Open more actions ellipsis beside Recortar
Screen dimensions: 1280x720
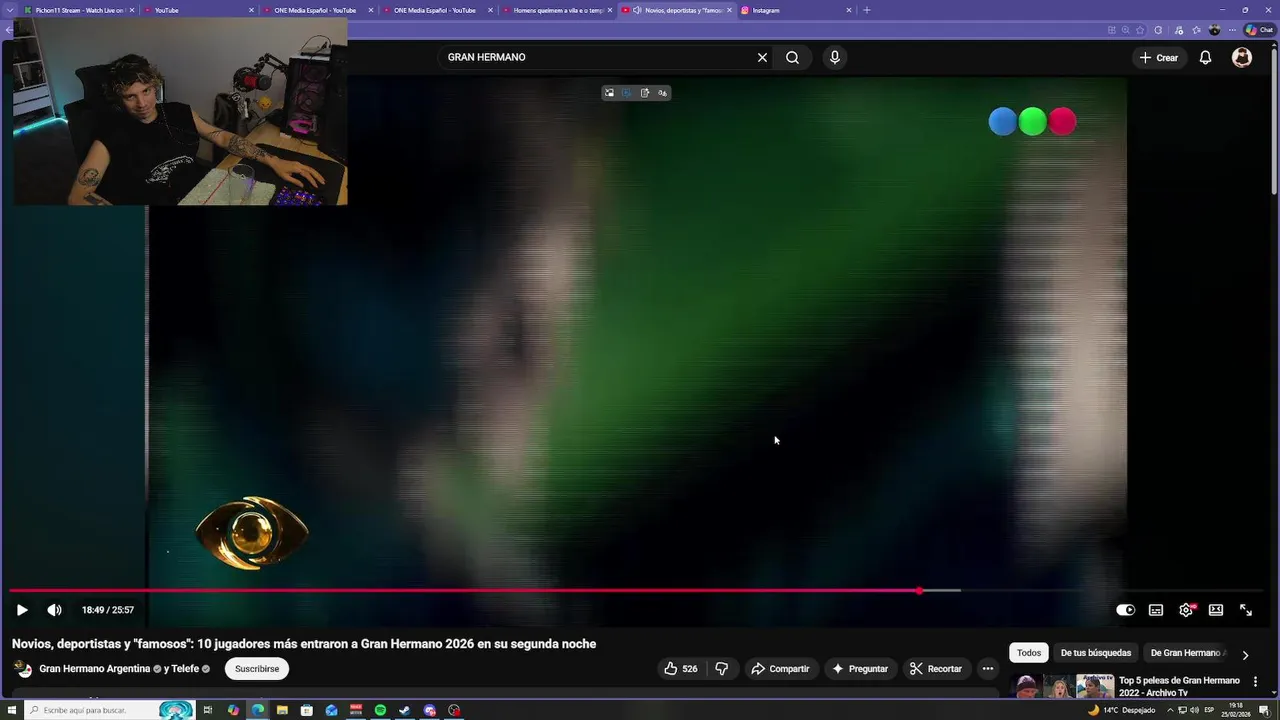988,669
